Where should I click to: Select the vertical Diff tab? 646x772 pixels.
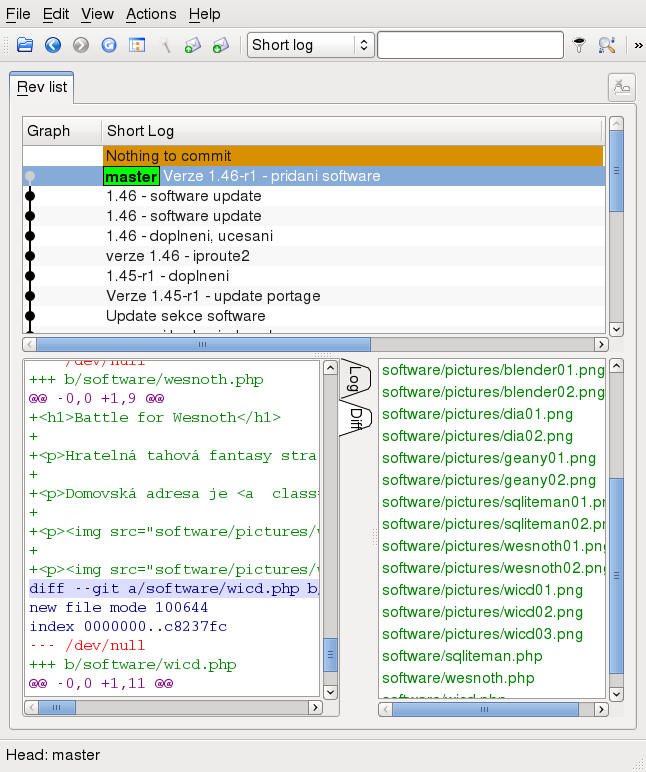355,420
